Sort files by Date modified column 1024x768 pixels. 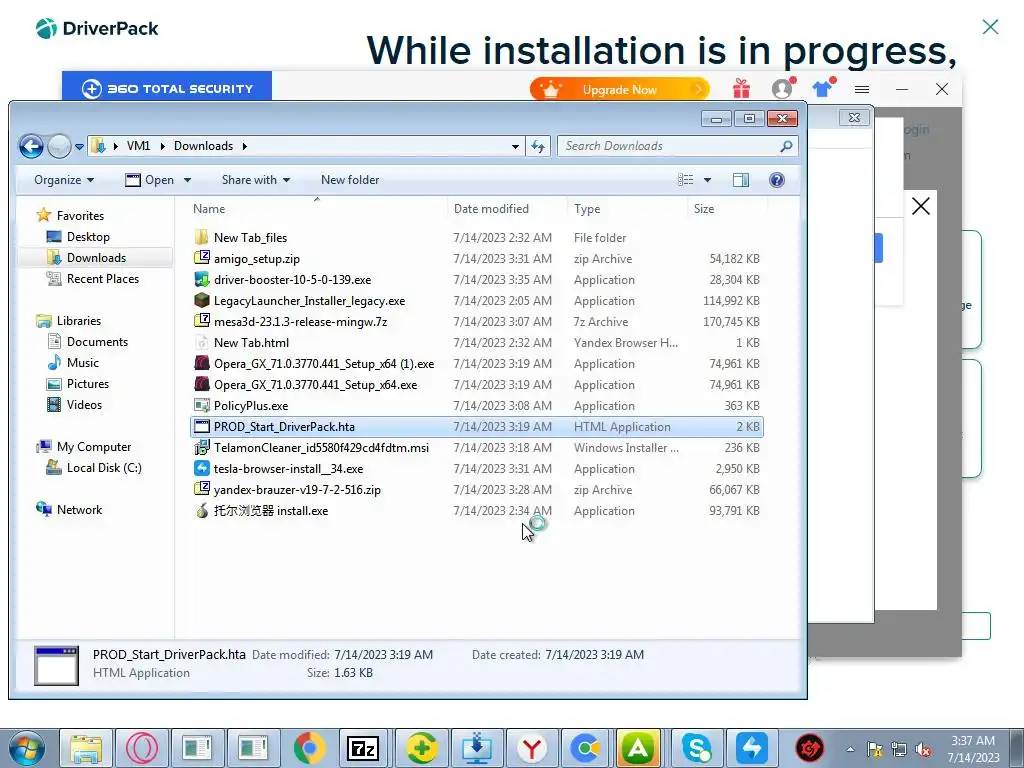(491, 209)
